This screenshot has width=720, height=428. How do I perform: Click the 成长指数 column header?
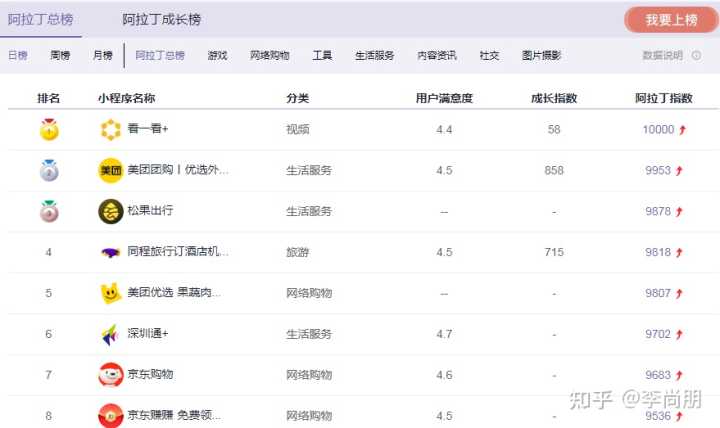pyautogui.click(x=554, y=98)
